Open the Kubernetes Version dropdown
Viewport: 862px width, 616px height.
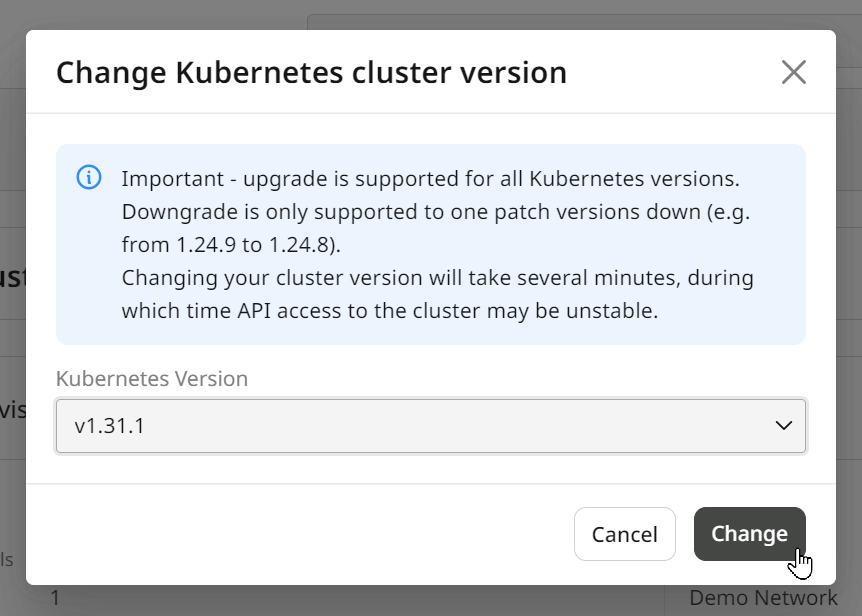click(x=430, y=426)
